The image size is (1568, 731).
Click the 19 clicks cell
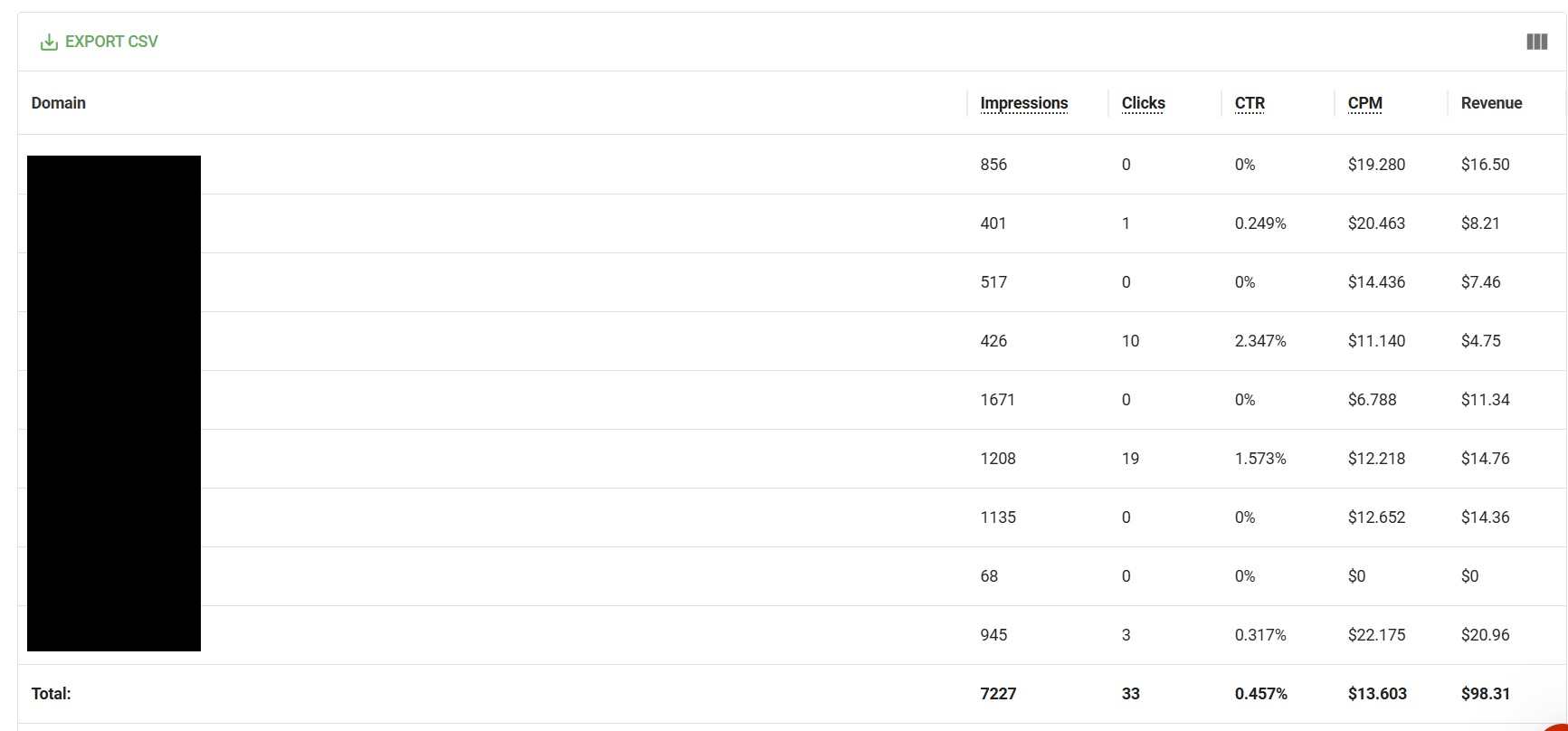click(1130, 459)
